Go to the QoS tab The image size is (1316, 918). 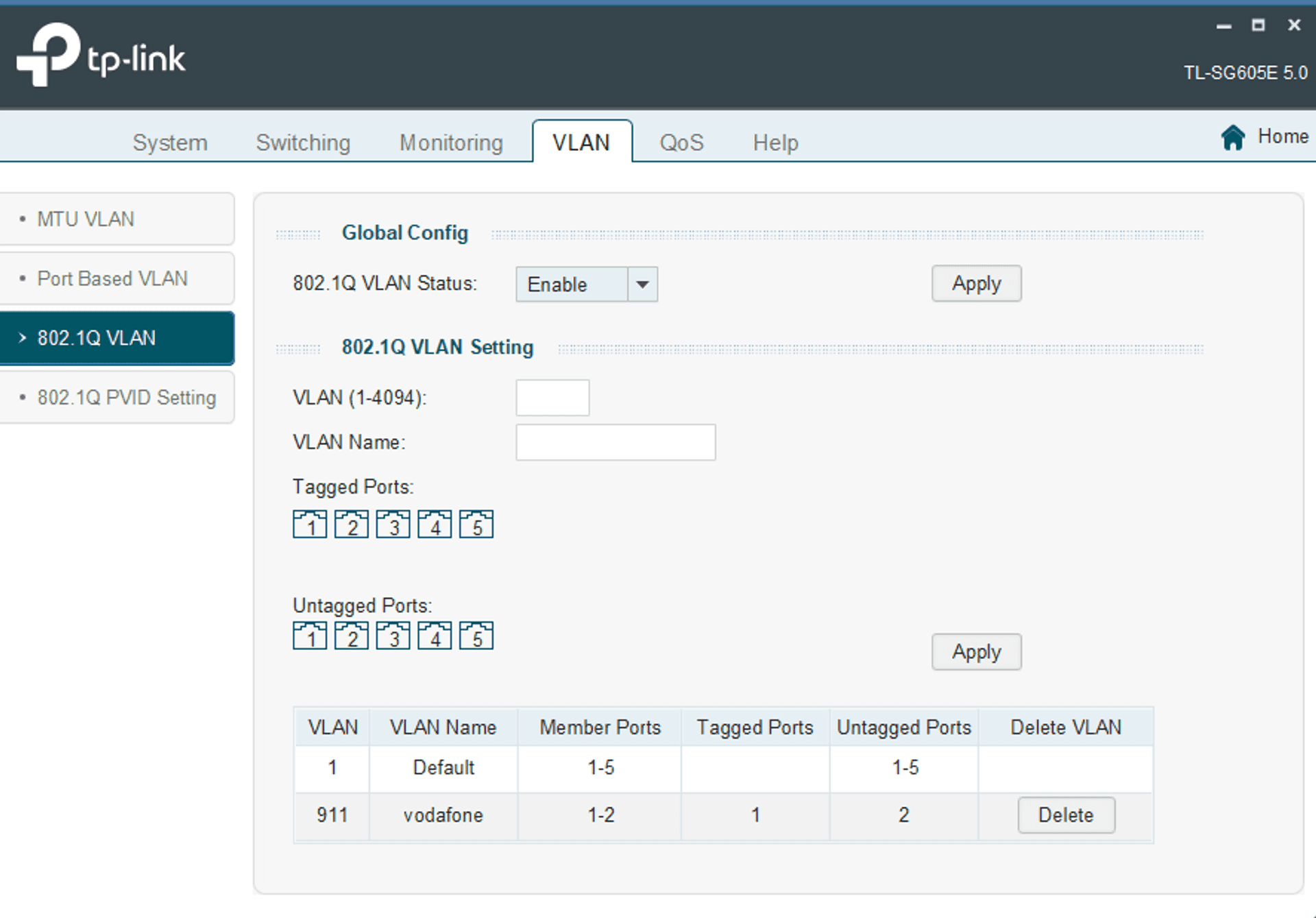[681, 143]
